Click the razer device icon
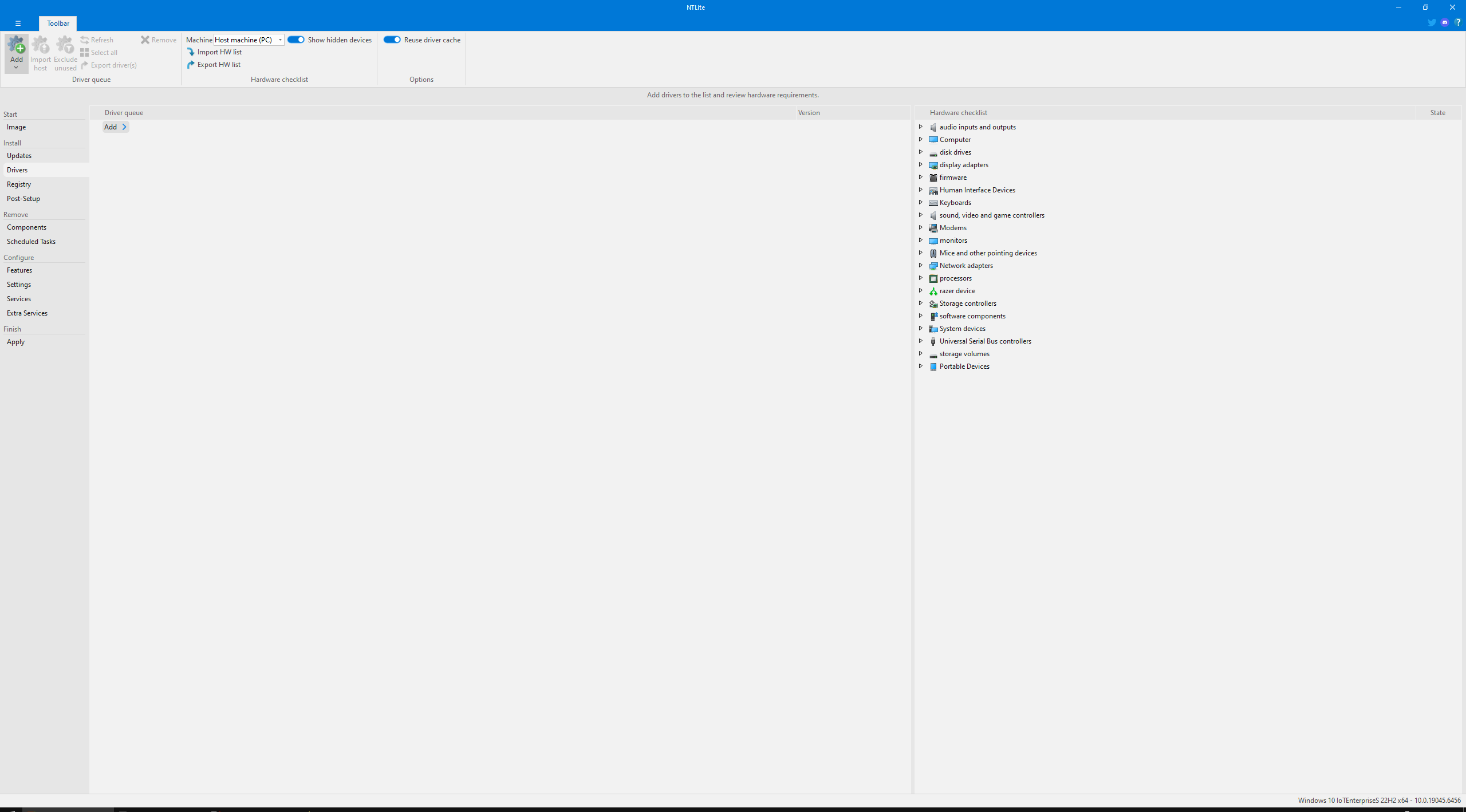 coord(933,291)
